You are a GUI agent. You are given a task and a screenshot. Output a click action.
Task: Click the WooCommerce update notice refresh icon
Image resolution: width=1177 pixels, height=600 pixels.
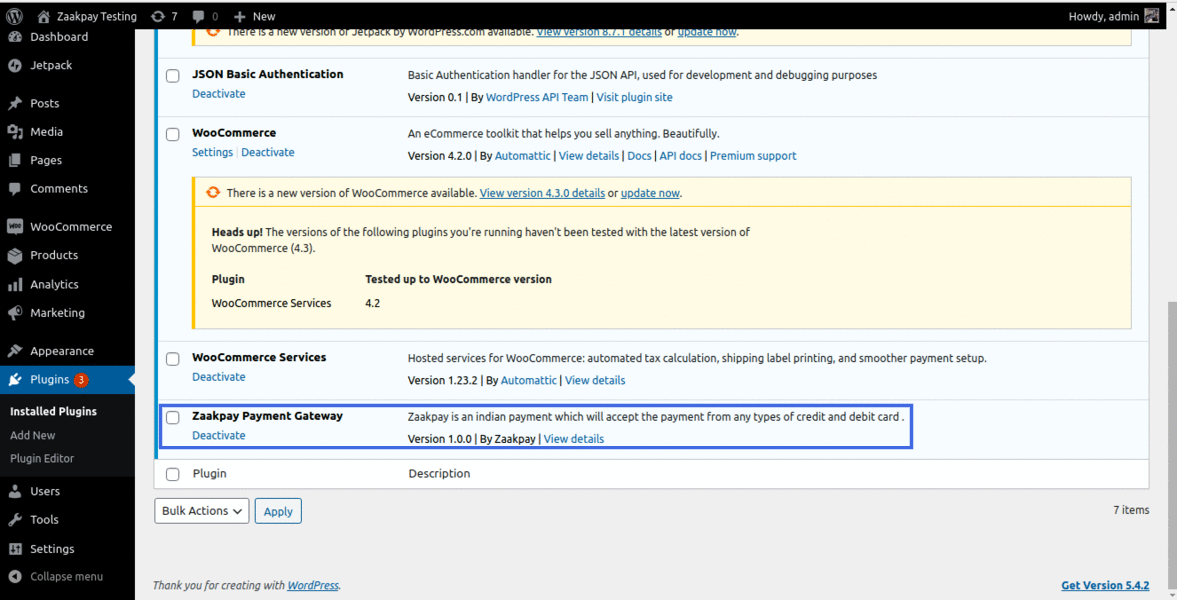(213, 192)
